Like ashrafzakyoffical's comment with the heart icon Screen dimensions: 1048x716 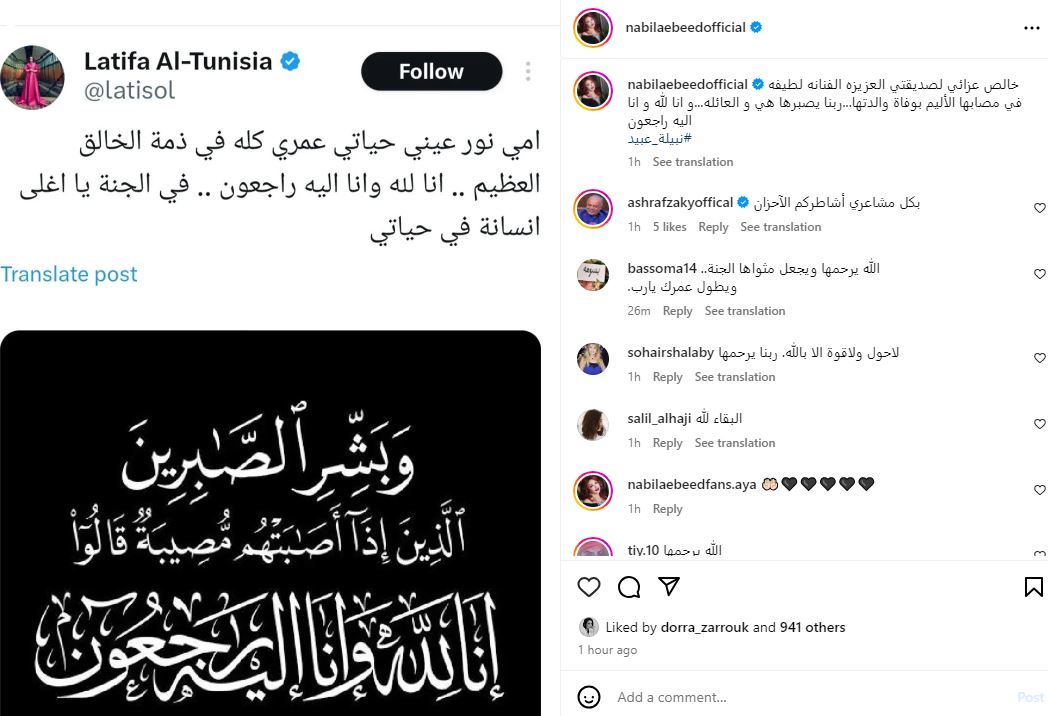[x=1040, y=207]
